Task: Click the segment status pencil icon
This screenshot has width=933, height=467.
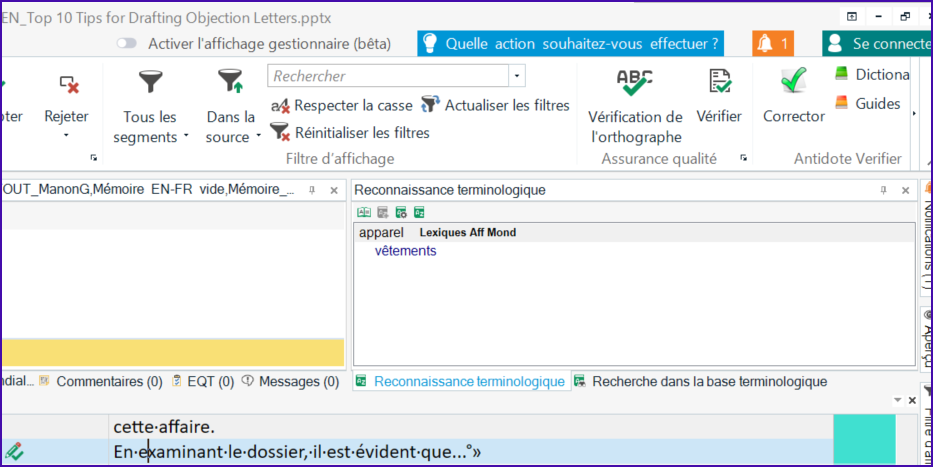Action: [x=14, y=453]
